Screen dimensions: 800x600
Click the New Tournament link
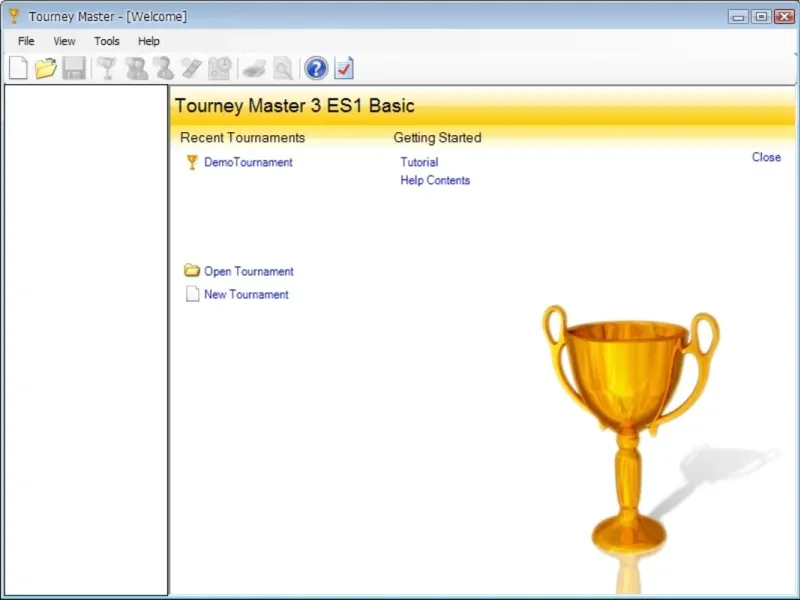pyautogui.click(x=246, y=294)
